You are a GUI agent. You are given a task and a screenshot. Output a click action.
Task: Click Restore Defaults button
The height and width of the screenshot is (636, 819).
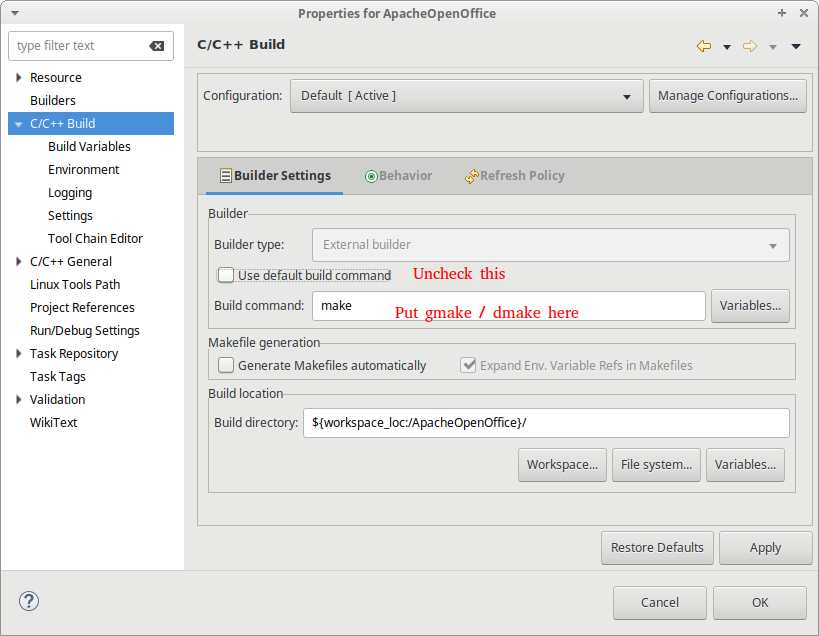pyautogui.click(x=657, y=548)
